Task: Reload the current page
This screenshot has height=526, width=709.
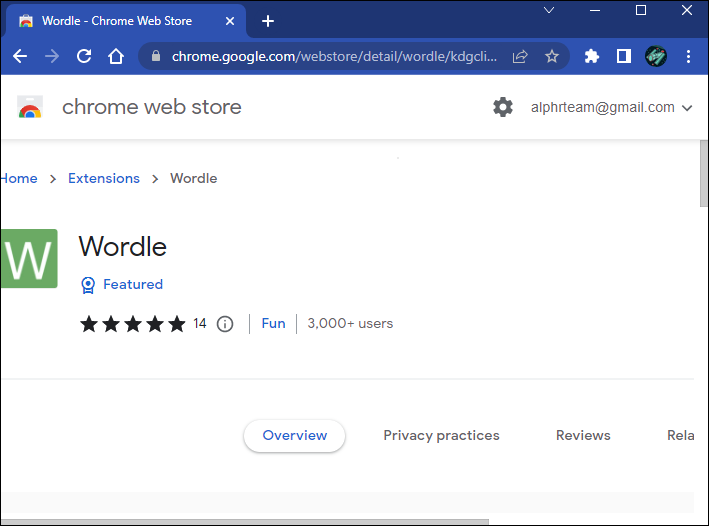Action: click(84, 56)
